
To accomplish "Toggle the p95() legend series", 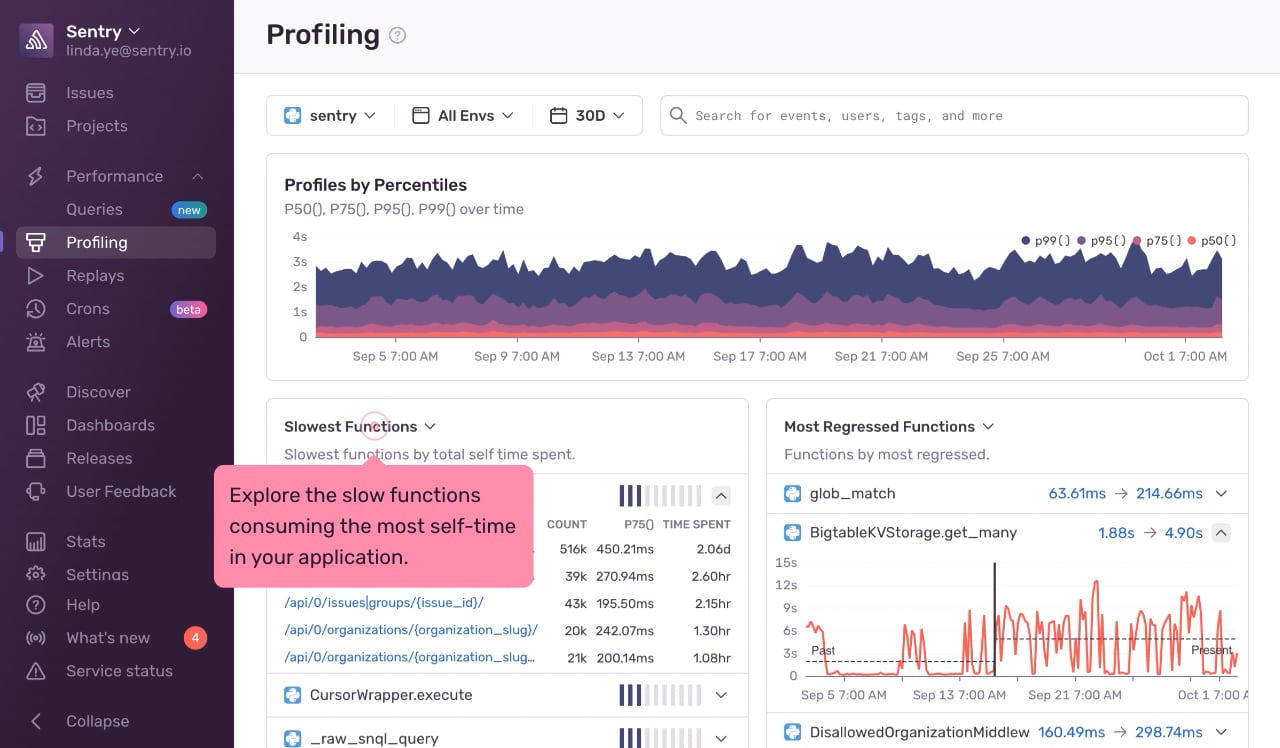I will [1102, 240].
